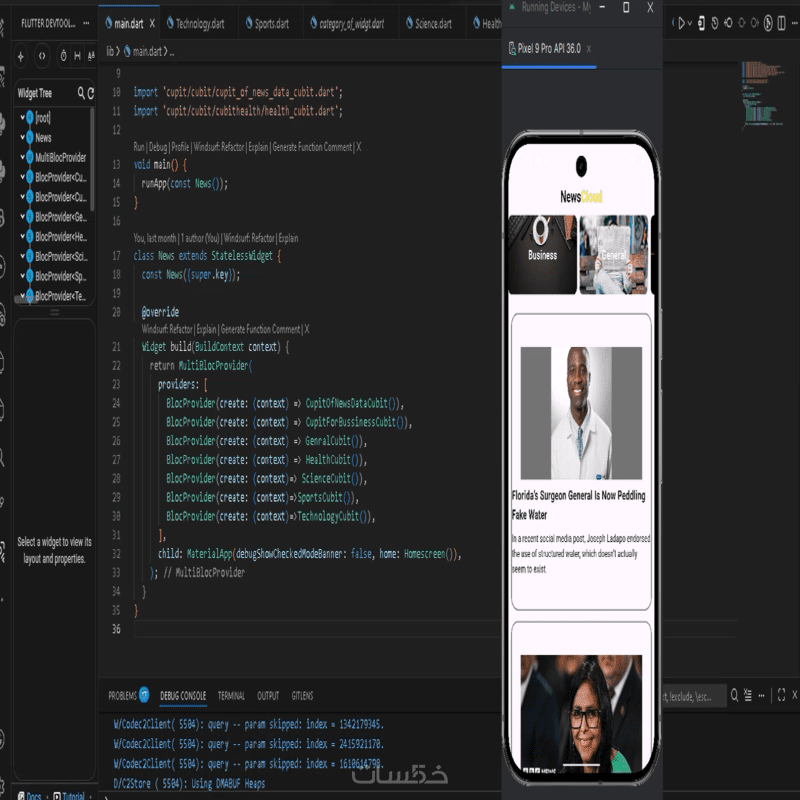The width and height of the screenshot is (800, 800).
Task: Tap the General category card in the emulator
Action: pyautogui.click(x=613, y=255)
